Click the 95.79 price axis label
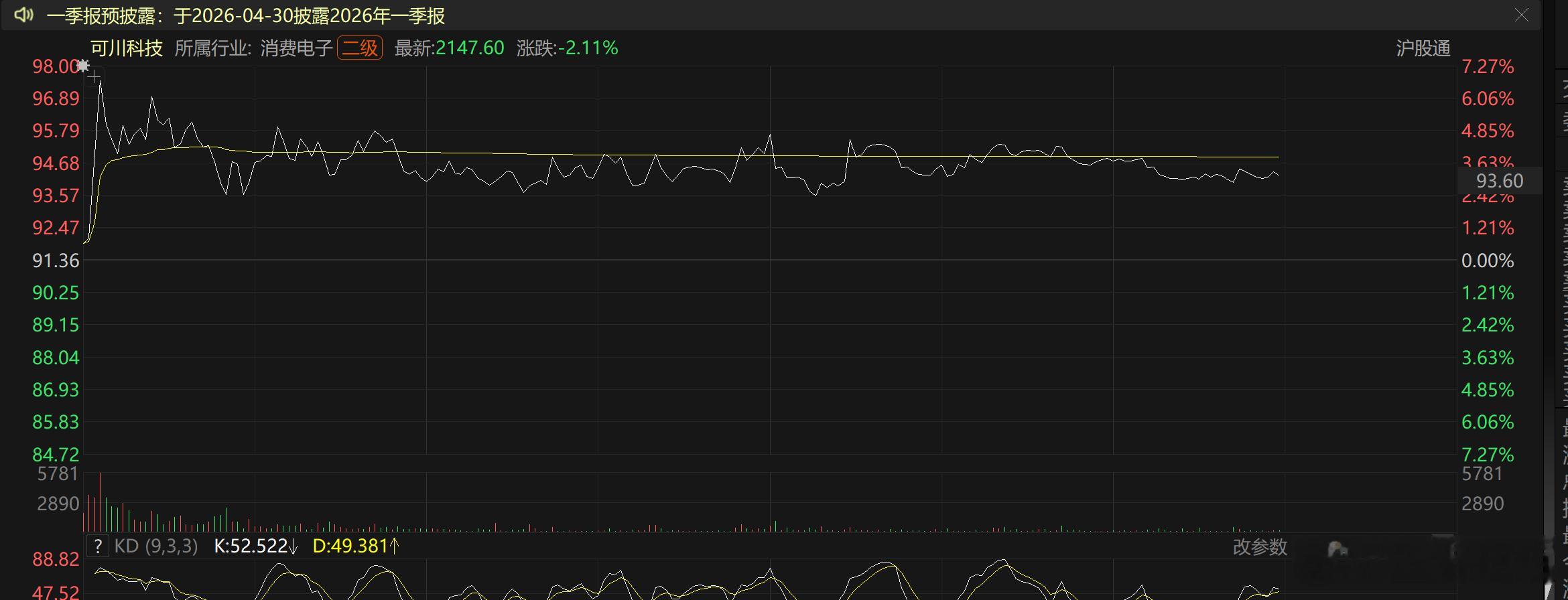1568x600 pixels. tap(56, 131)
